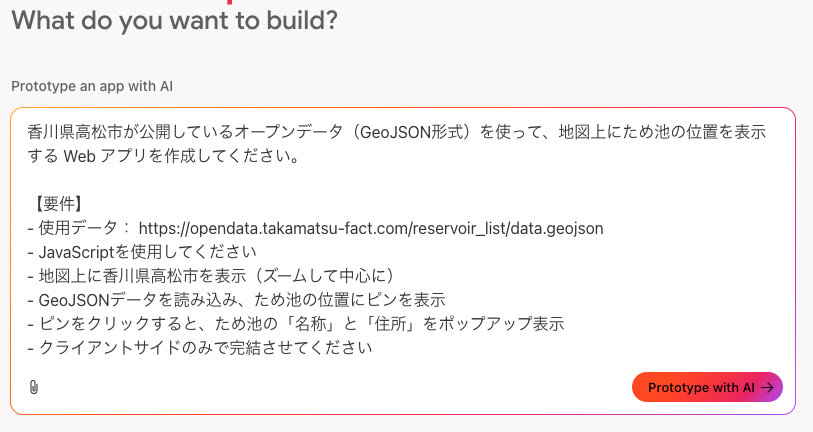813x432 pixels.
Task: Click the first prompt line starting with 香川県高松市
Action: point(397,132)
